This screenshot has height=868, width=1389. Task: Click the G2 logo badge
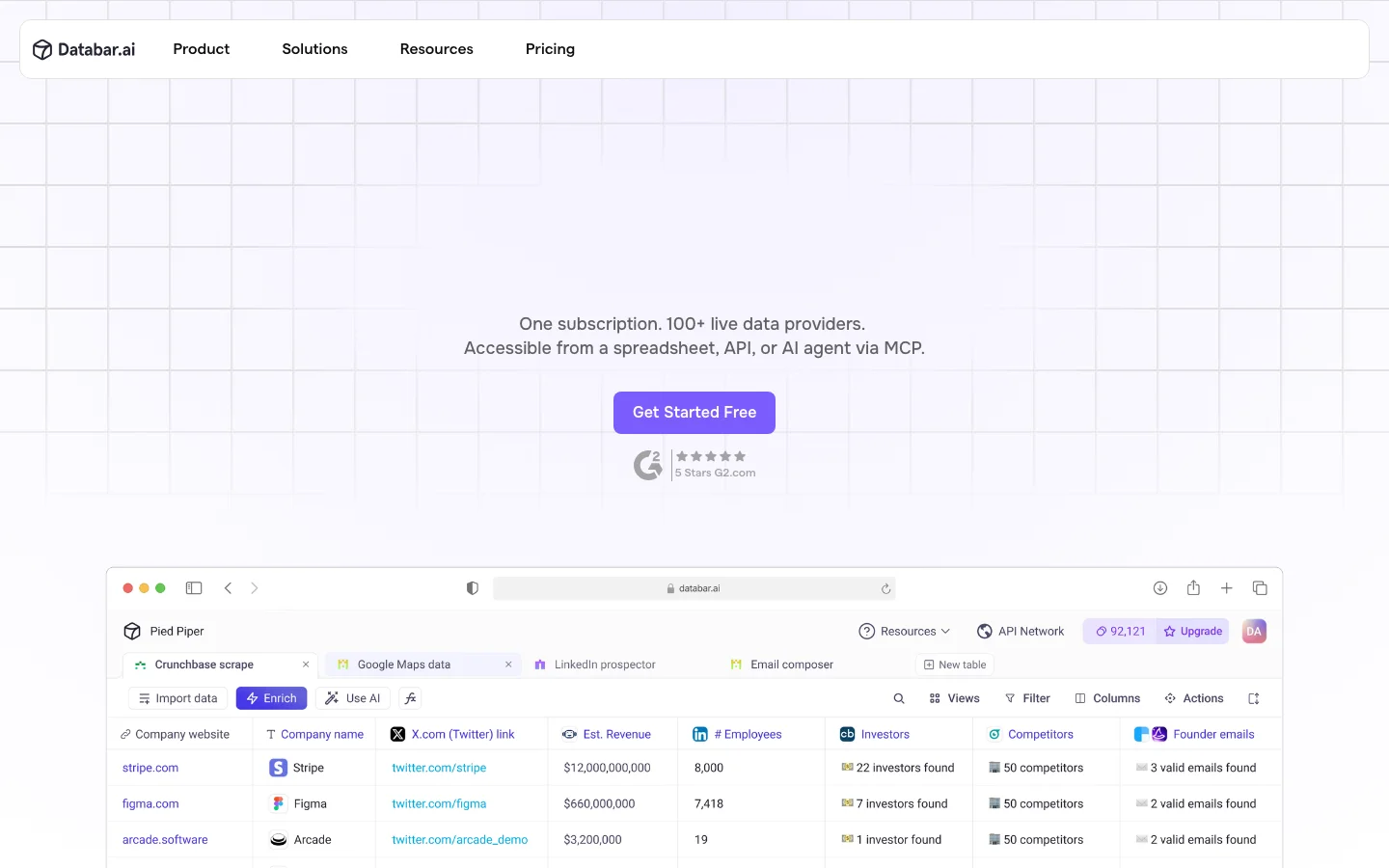pos(648,465)
